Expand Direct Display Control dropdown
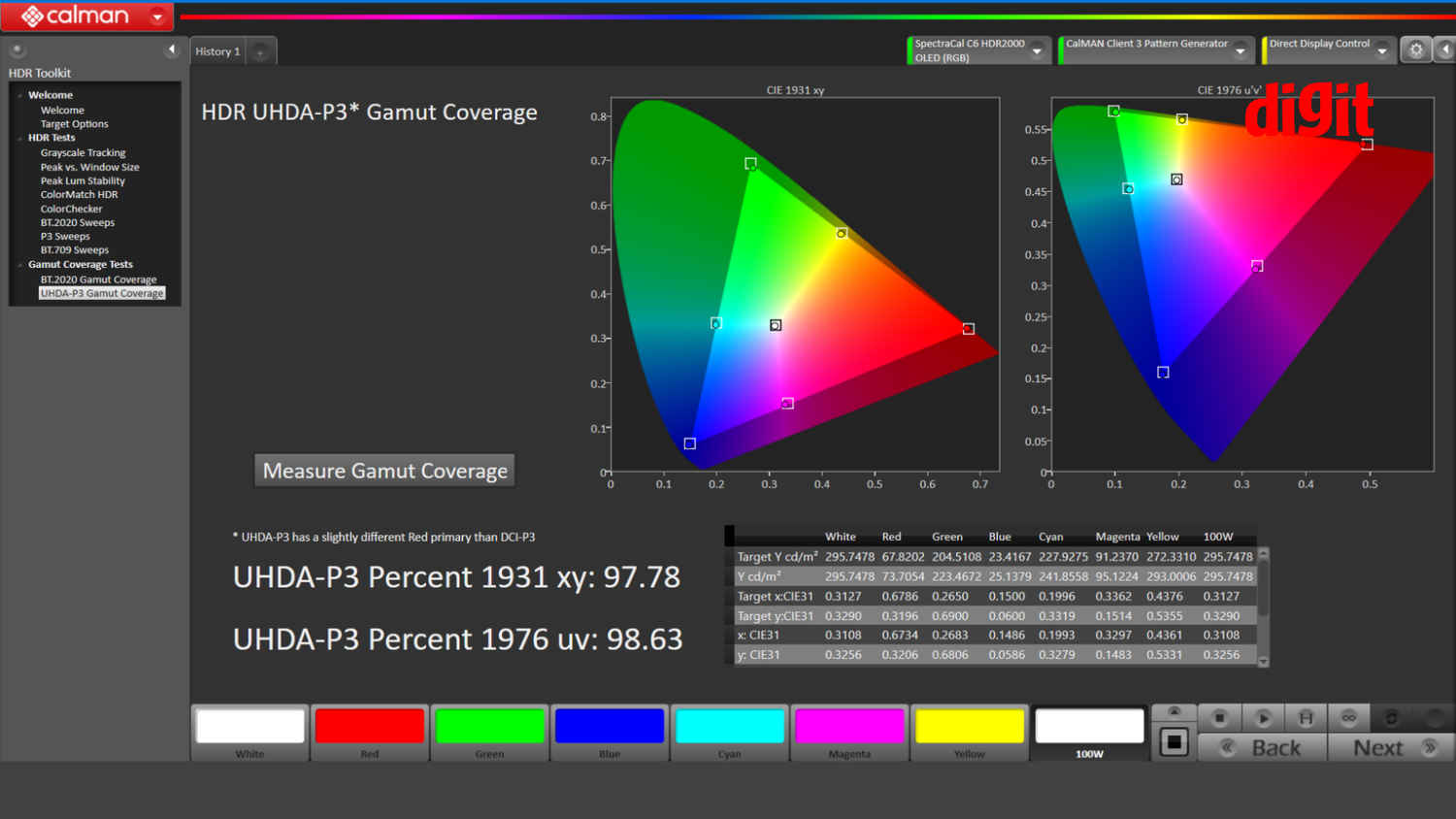 [1382, 51]
